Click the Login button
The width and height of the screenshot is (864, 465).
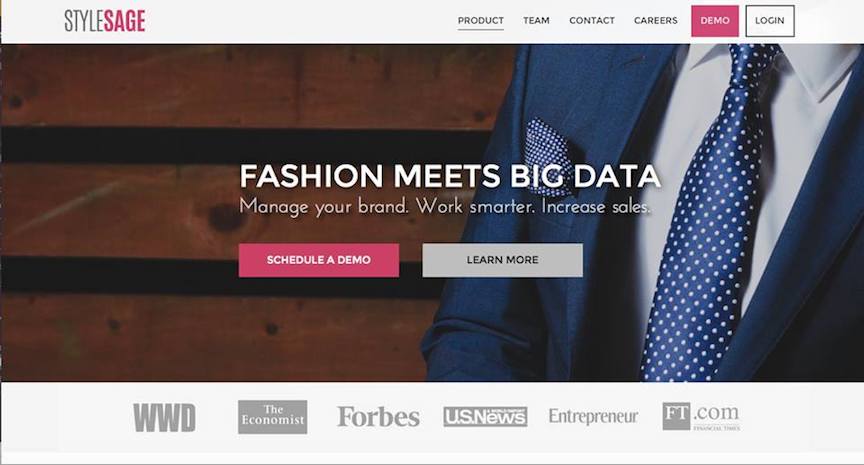(770, 21)
